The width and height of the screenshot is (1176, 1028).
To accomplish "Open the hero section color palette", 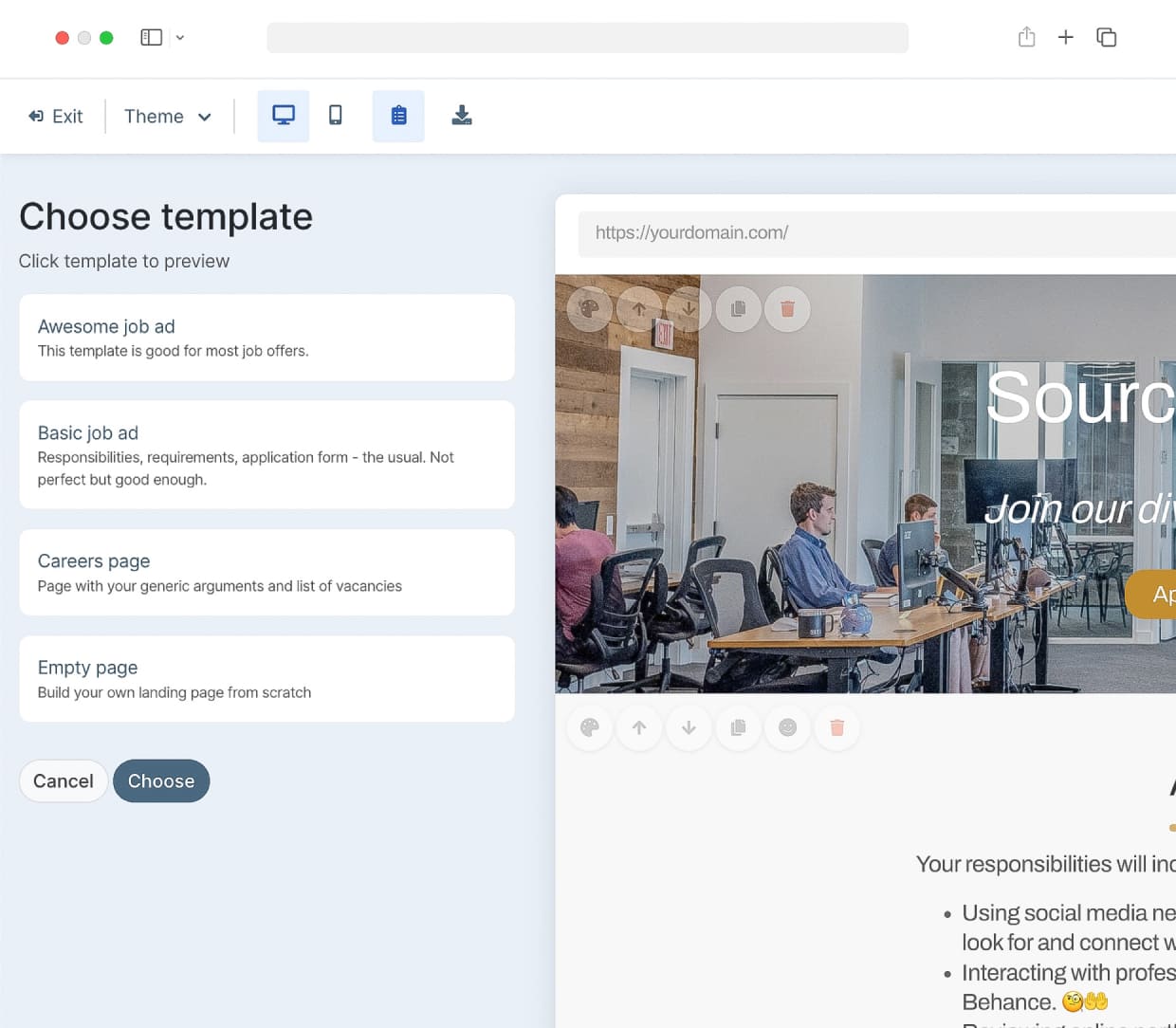I will tap(589, 309).
